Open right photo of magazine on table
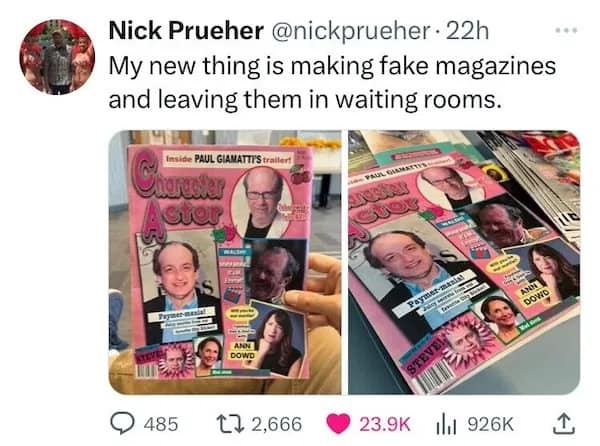Screen dimensions: 600x446 (464, 262)
